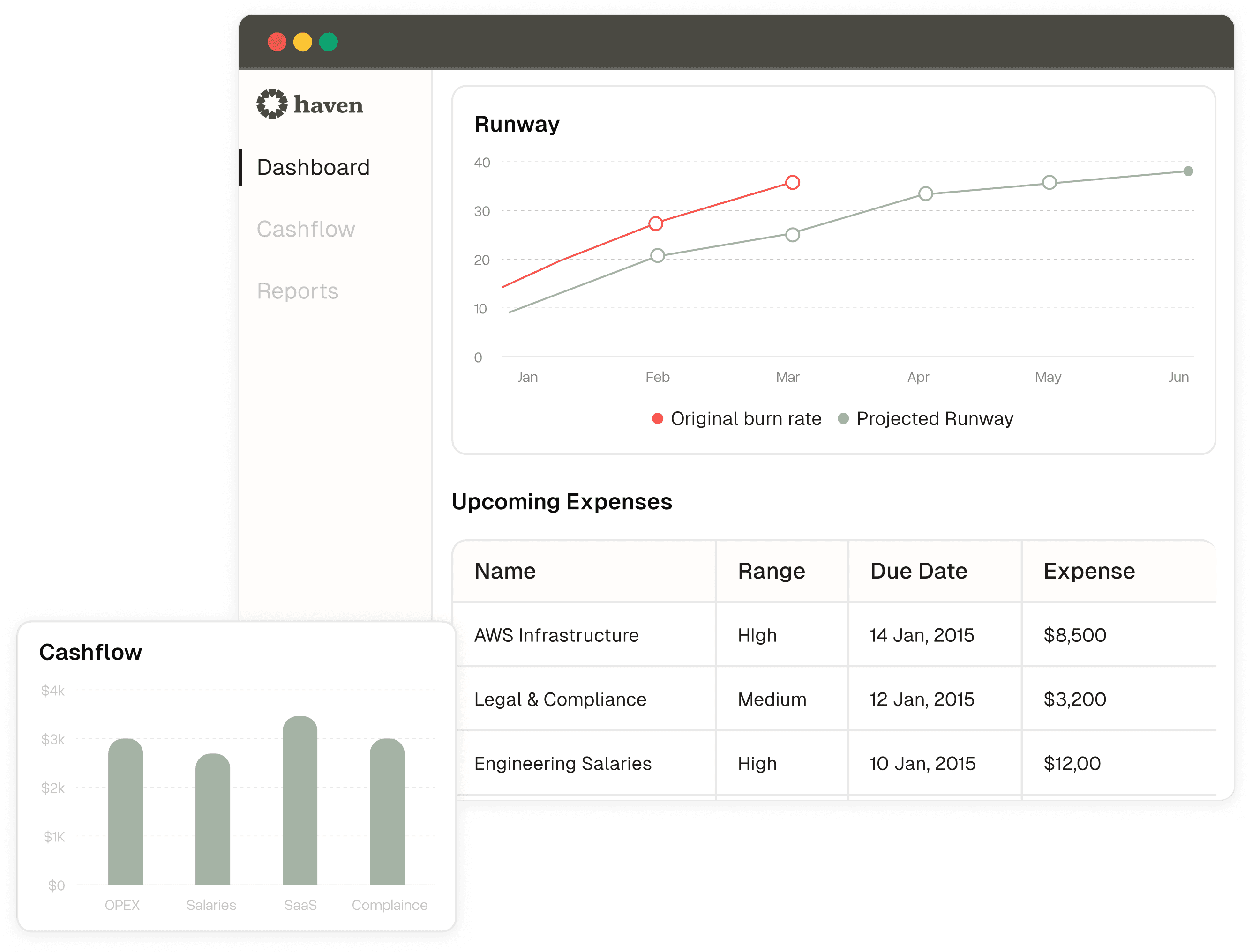This screenshot has width=1252, height=952.
Task: Select the red March data point
Action: 793,182
